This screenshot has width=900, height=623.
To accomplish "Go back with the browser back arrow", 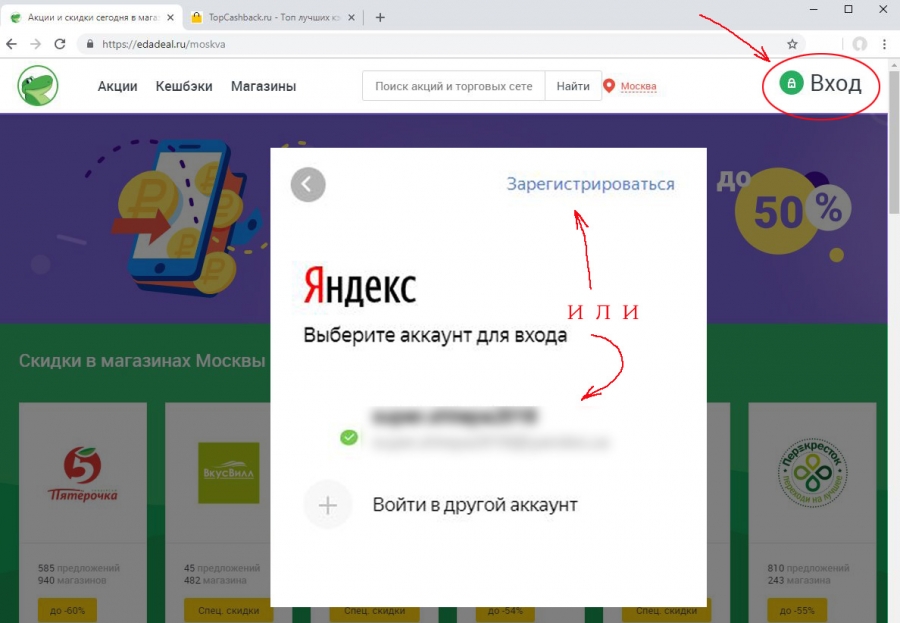I will pos(11,44).
